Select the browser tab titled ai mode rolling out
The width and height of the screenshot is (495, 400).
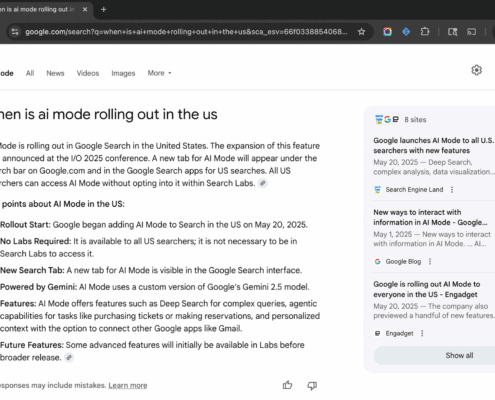pyautogui.click(x=43, y=9)
